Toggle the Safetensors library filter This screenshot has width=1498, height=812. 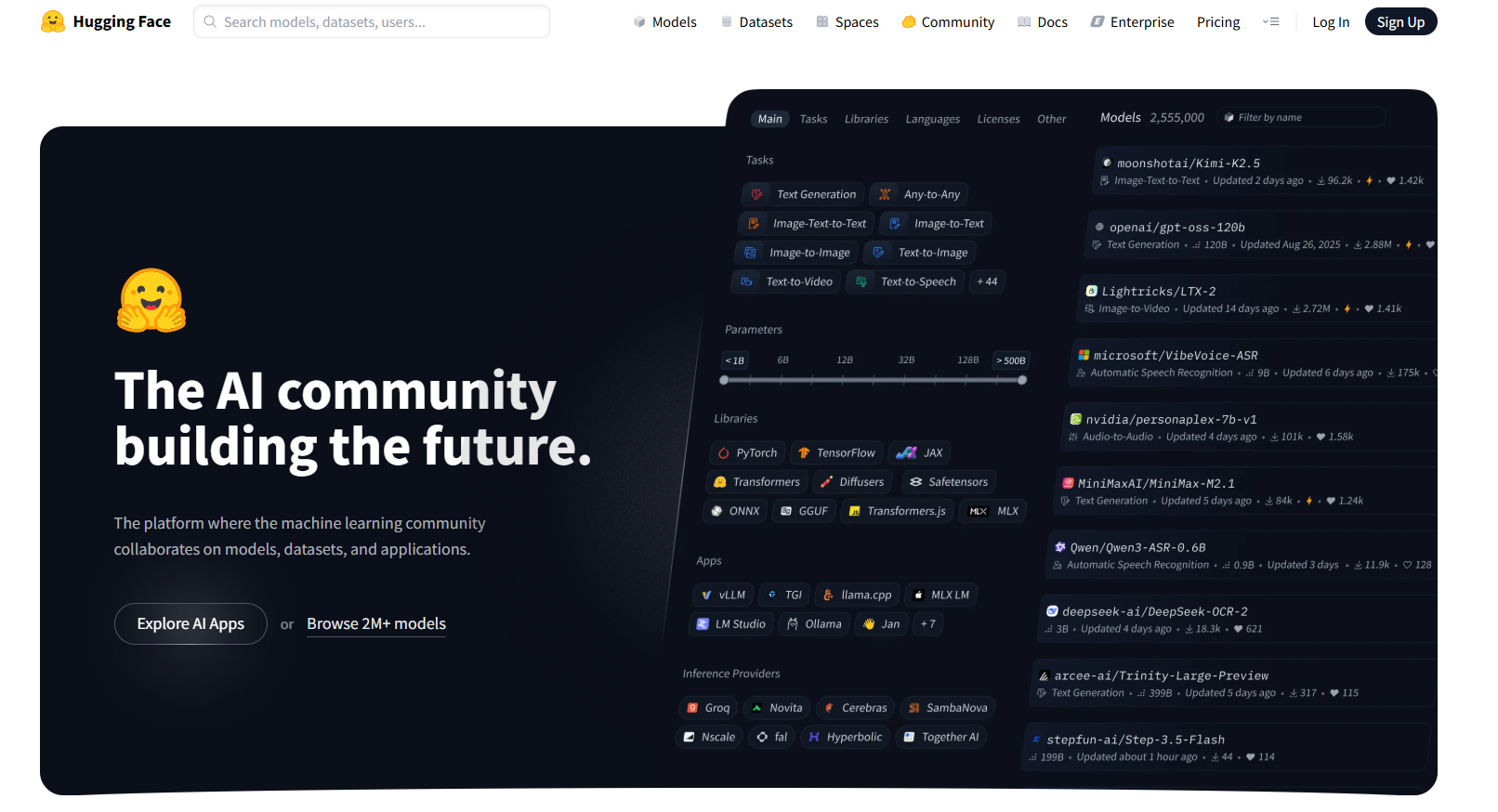tap(949, 482)
